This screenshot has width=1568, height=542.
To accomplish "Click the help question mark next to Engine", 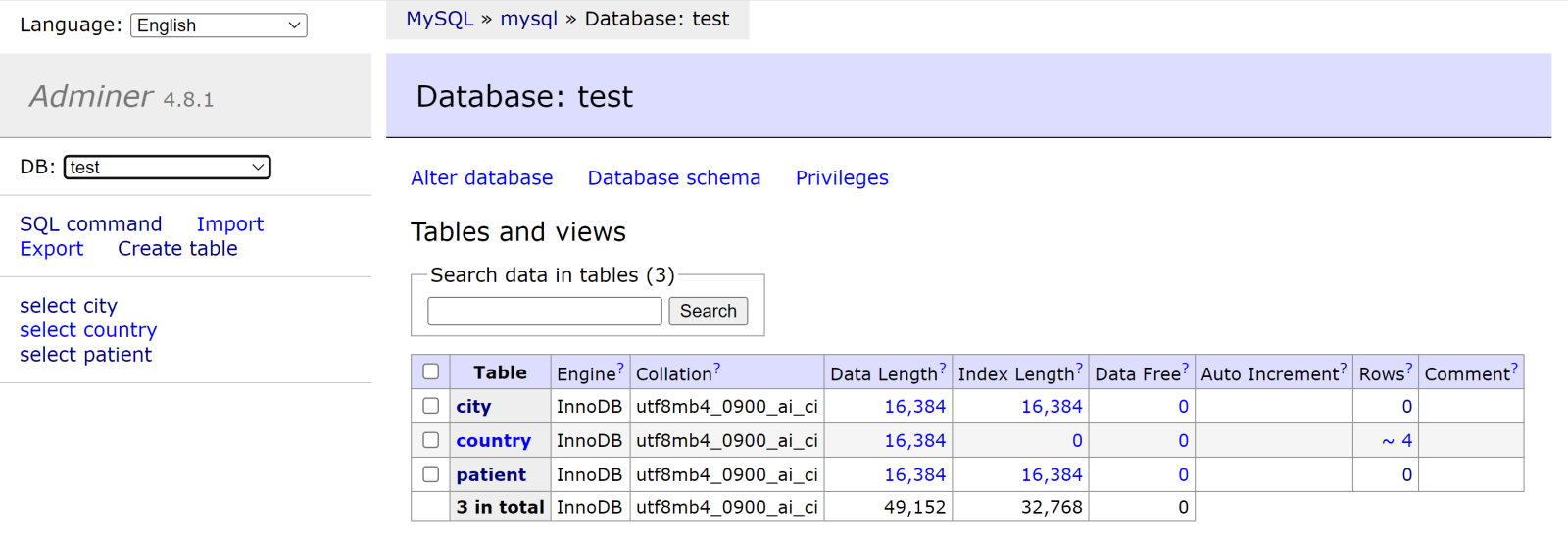I will point(620,369).
